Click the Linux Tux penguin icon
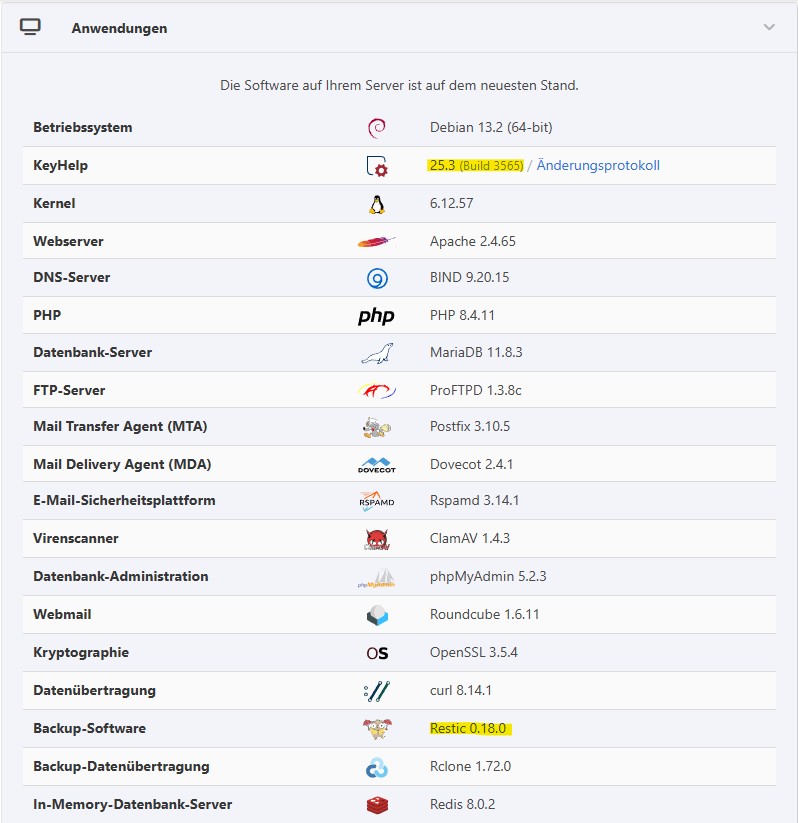The image size is (798, 823). click(x=376, y=204)
